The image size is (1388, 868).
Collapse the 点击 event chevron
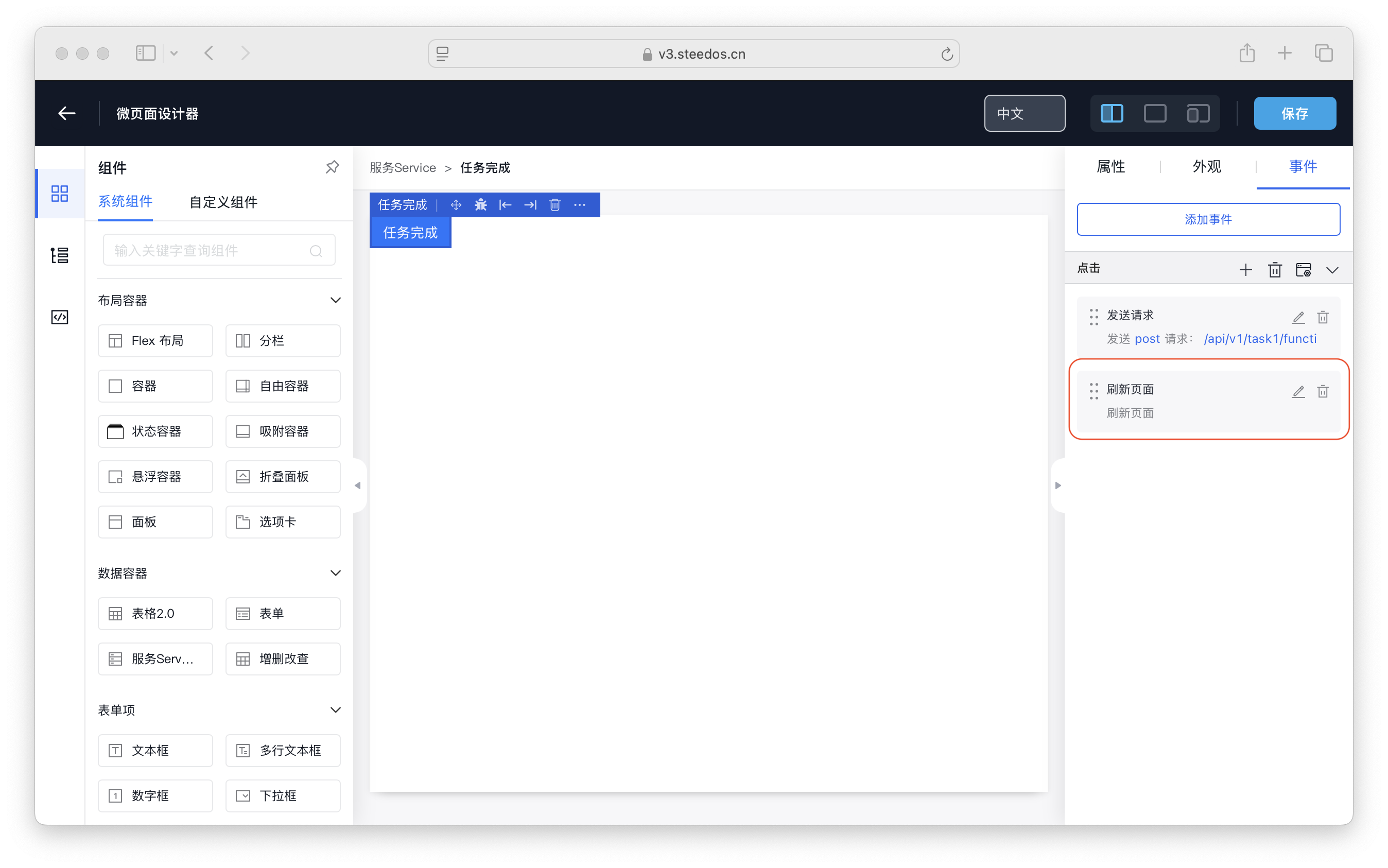click(x=1332, y=270)
